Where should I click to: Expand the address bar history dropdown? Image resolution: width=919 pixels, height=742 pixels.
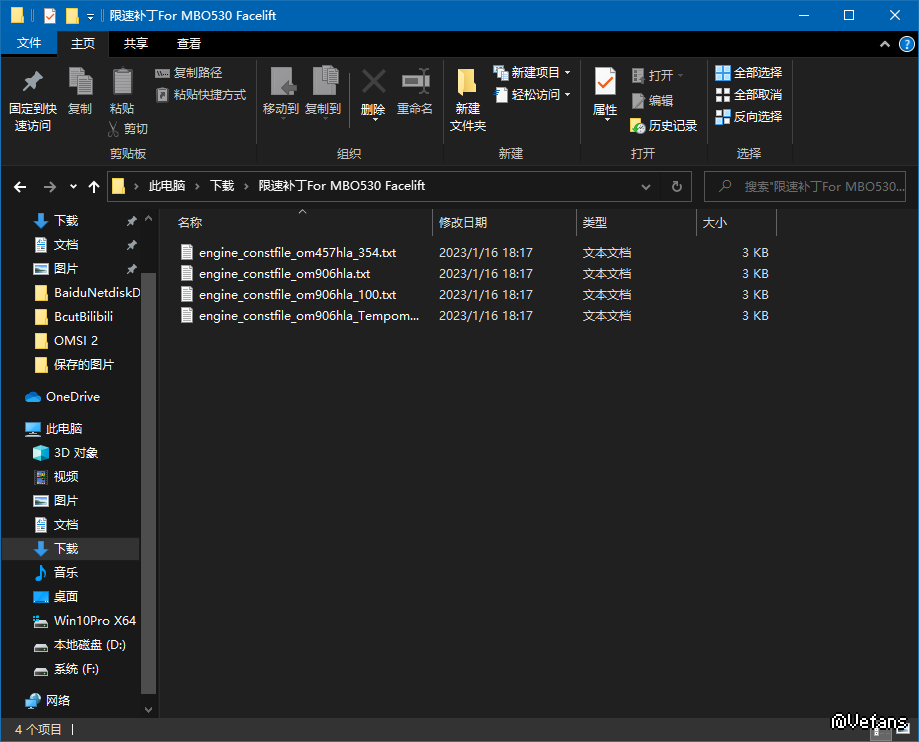click(646, 186)
